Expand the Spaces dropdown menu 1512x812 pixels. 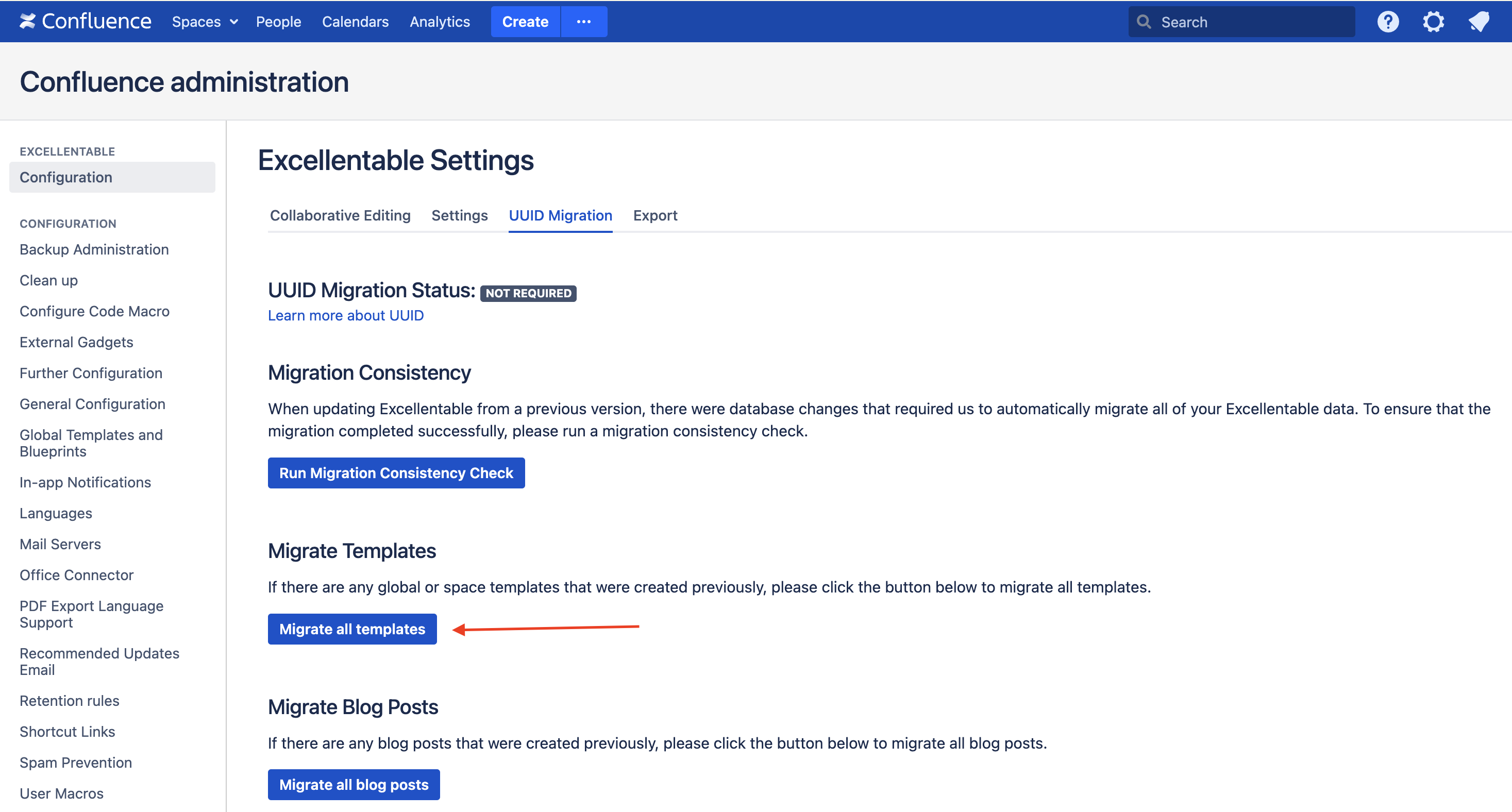[x=205, y=22]
